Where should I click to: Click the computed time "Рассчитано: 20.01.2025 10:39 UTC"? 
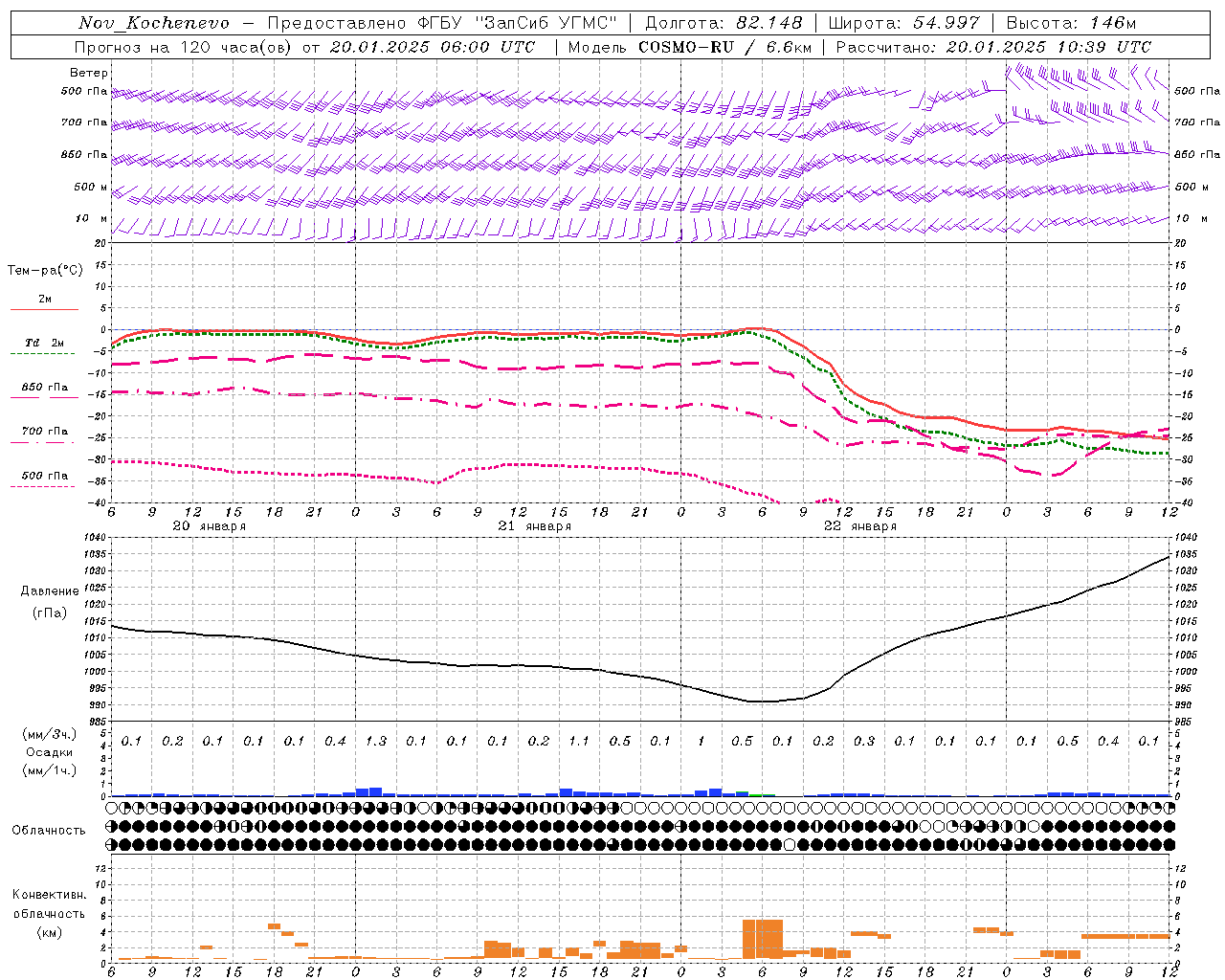993,47
